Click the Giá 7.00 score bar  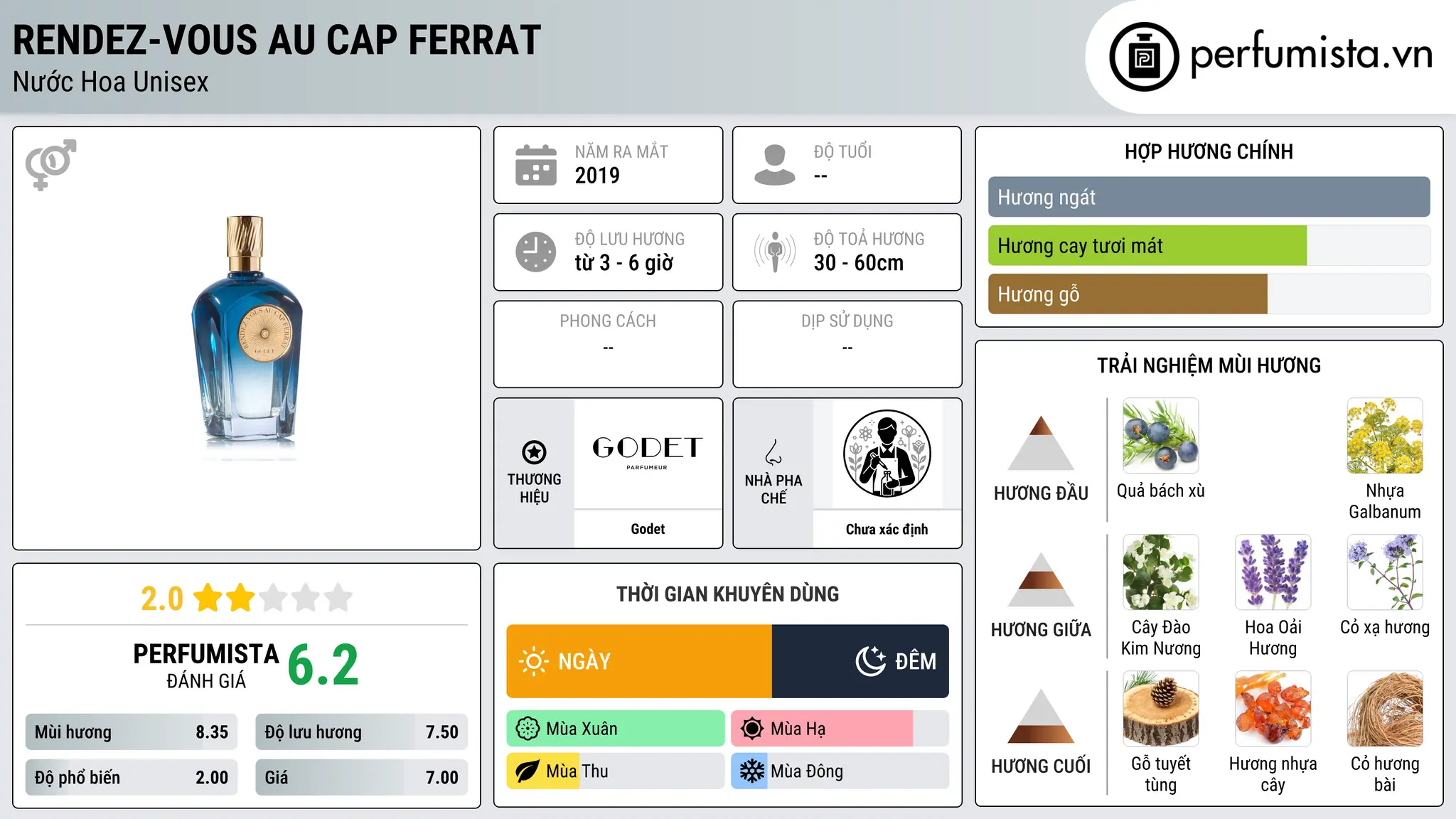coord(361,778)
